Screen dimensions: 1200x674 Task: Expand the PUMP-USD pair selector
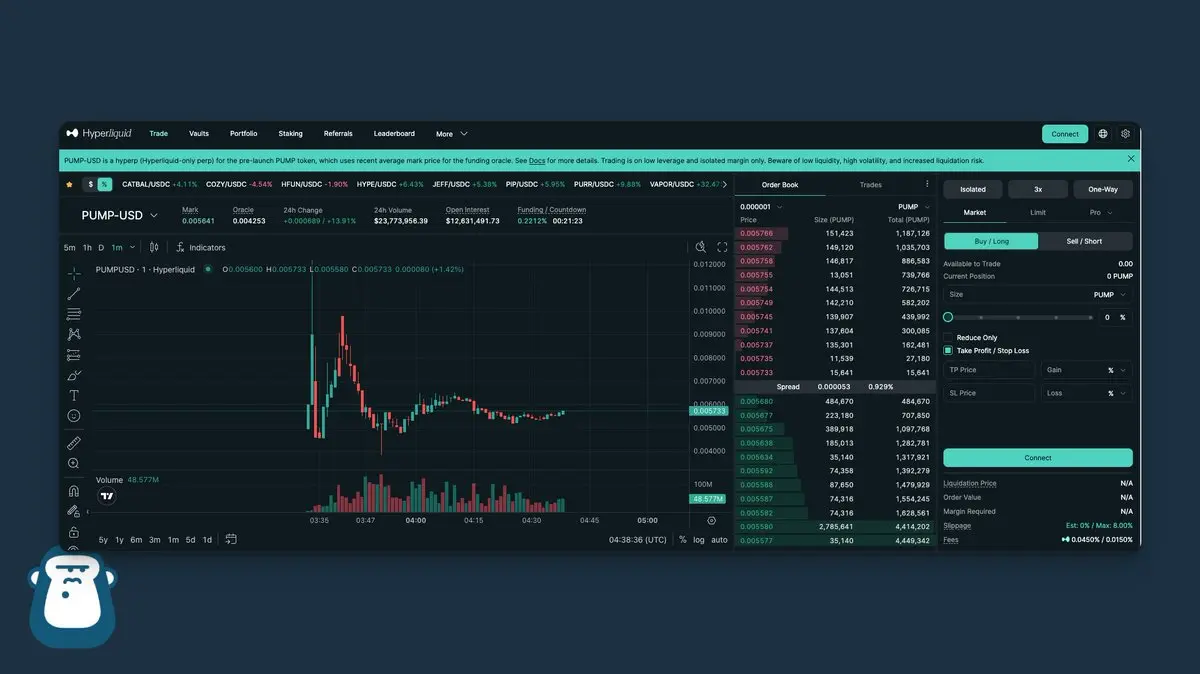coord(119,215)
